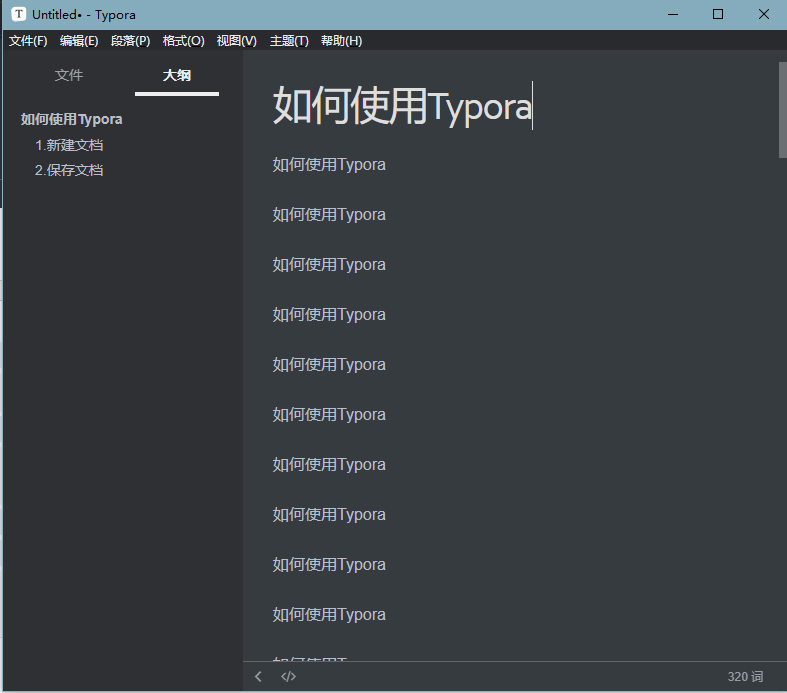787x693 pixels.
Task: Switch to the 大纲 sidebar tab
Action: (177, 75)
